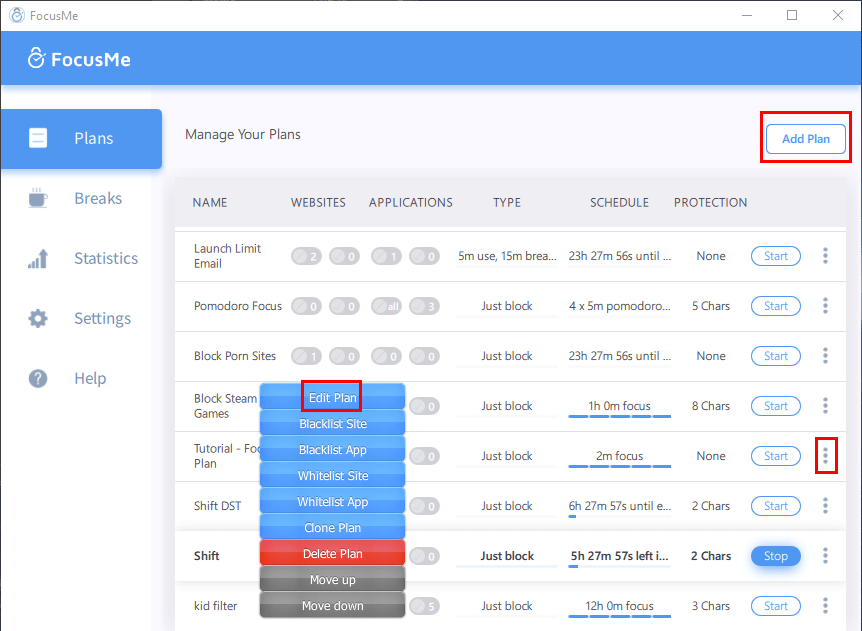
Task: Expand options menu for Block Steam Games plan
Action: [825, 406]
